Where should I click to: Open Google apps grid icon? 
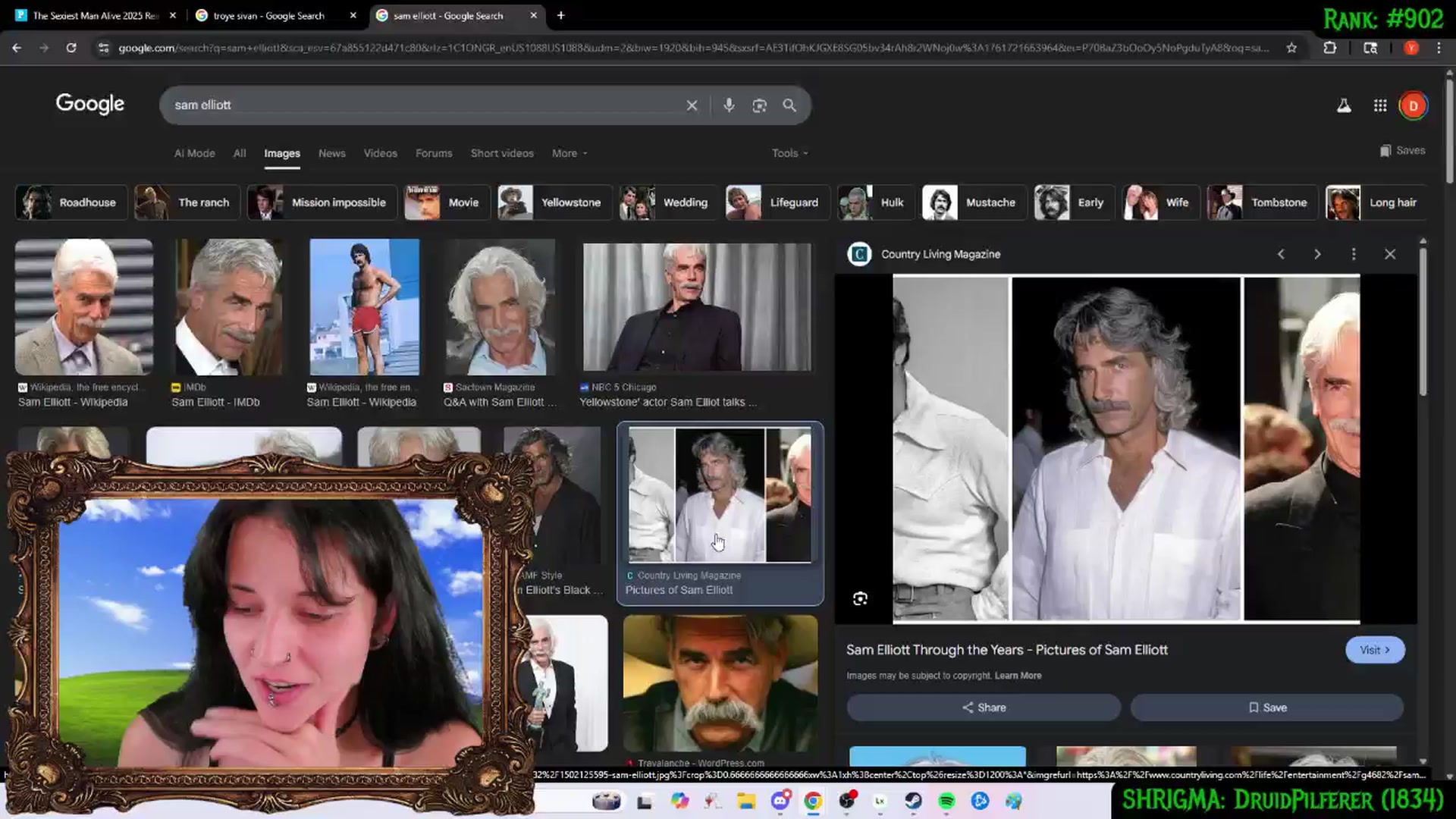1380,106
